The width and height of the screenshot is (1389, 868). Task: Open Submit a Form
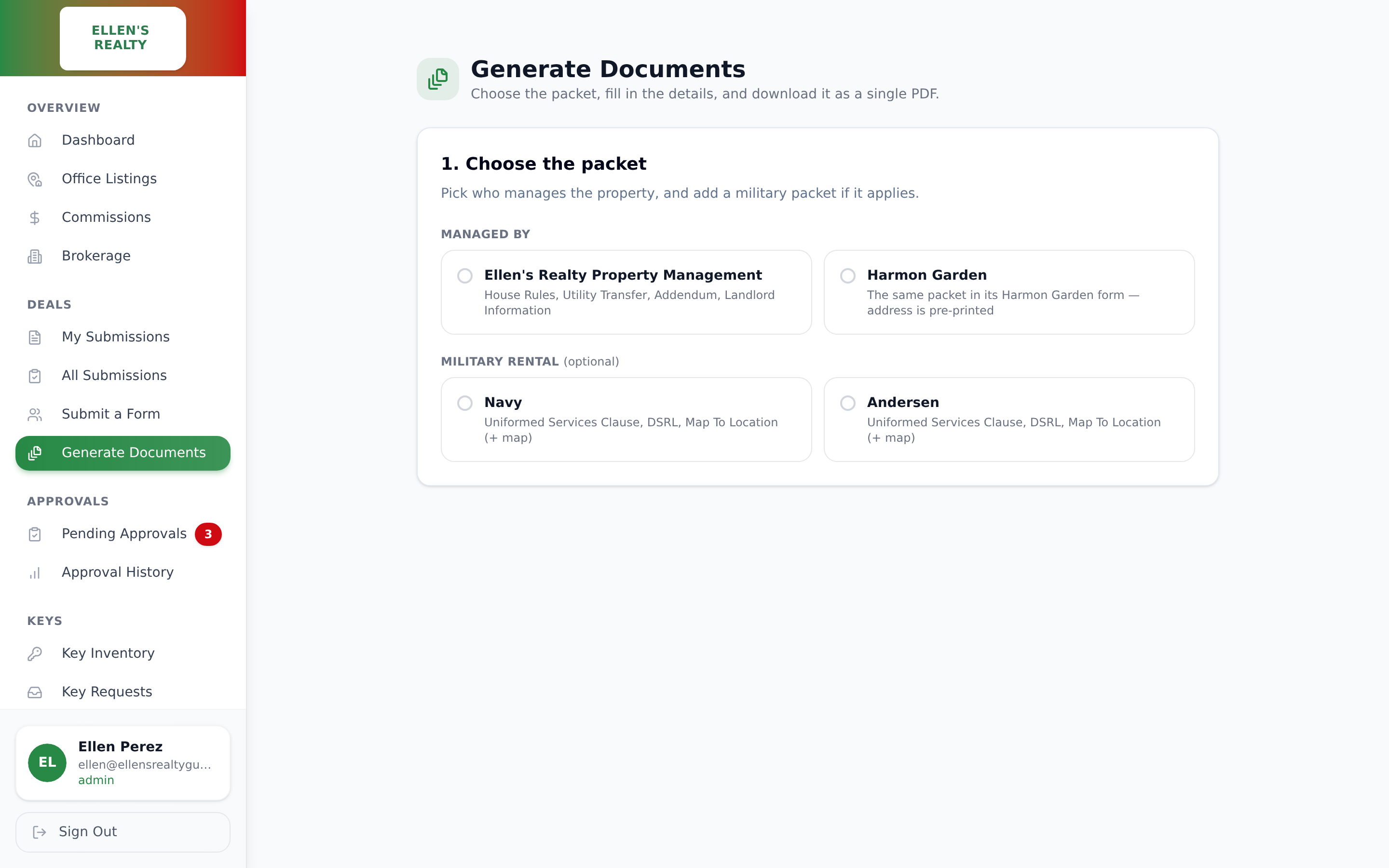[123, 415]
